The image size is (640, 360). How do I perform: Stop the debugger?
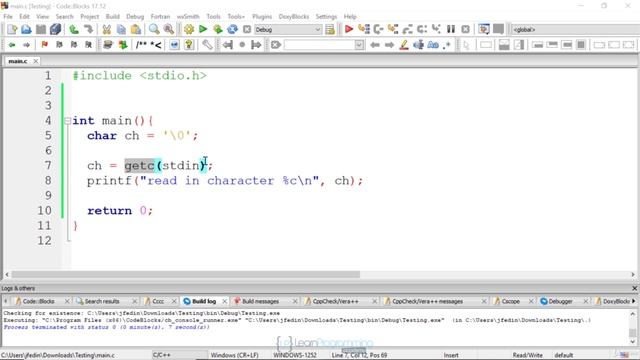click(465, 29)
